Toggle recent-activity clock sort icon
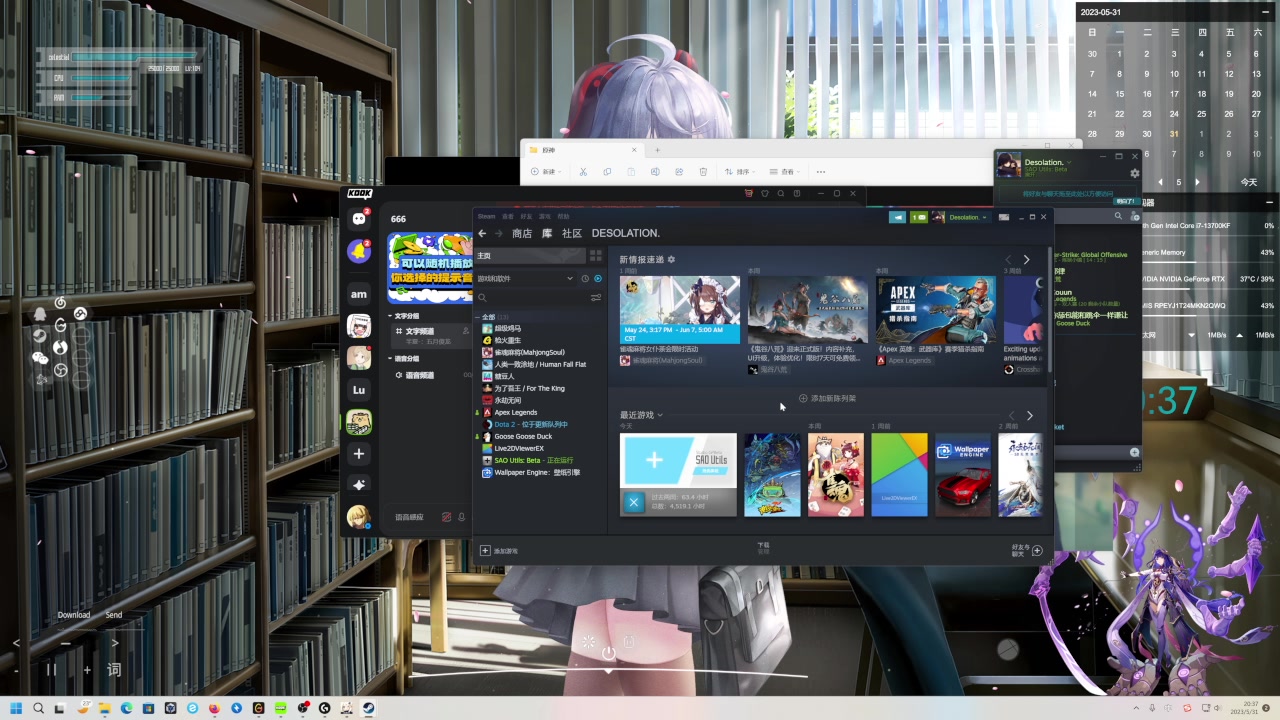This screenshot has width=1280, height=720. pos(585,279)
